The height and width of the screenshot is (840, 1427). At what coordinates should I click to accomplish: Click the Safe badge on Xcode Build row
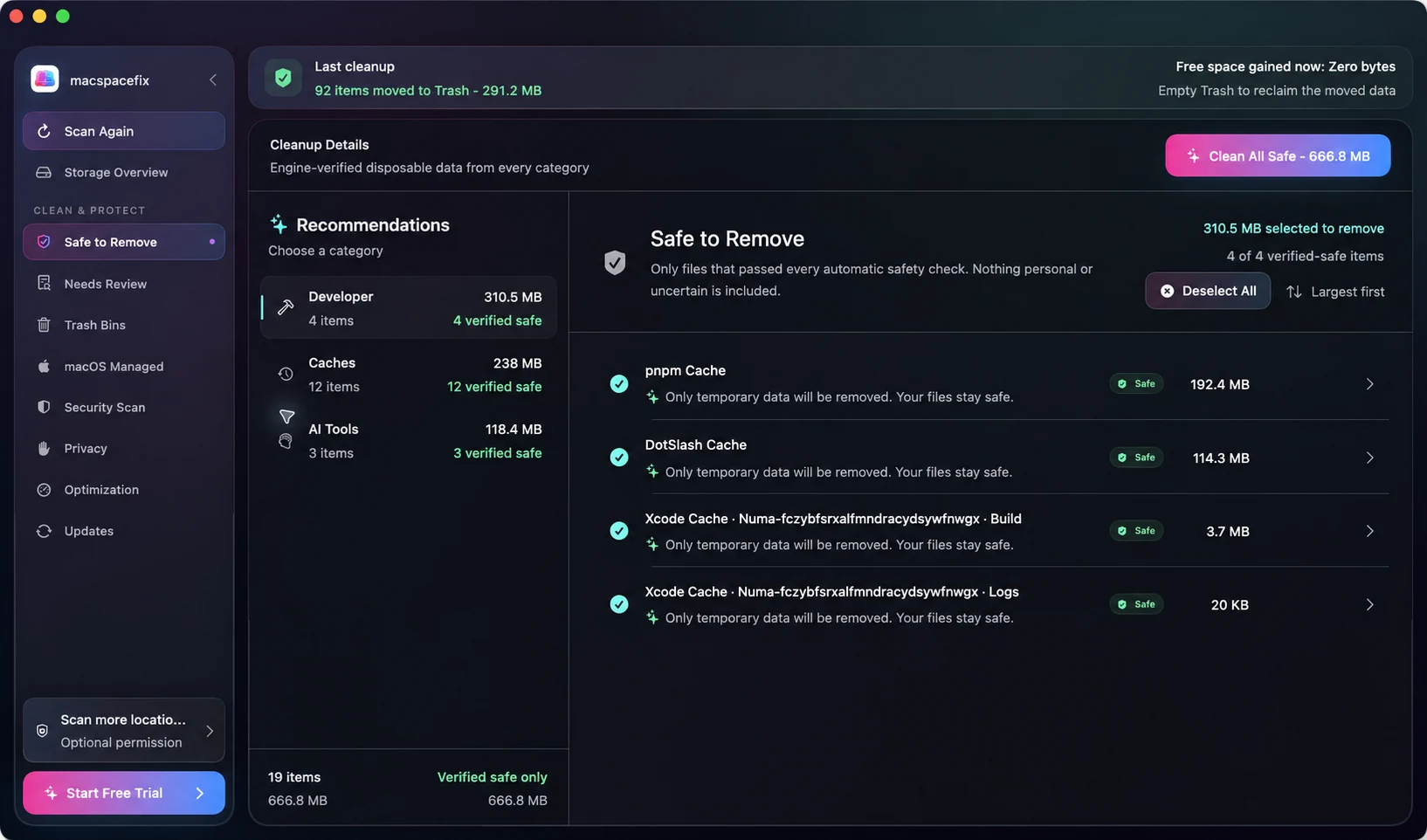click(1136, 530)
